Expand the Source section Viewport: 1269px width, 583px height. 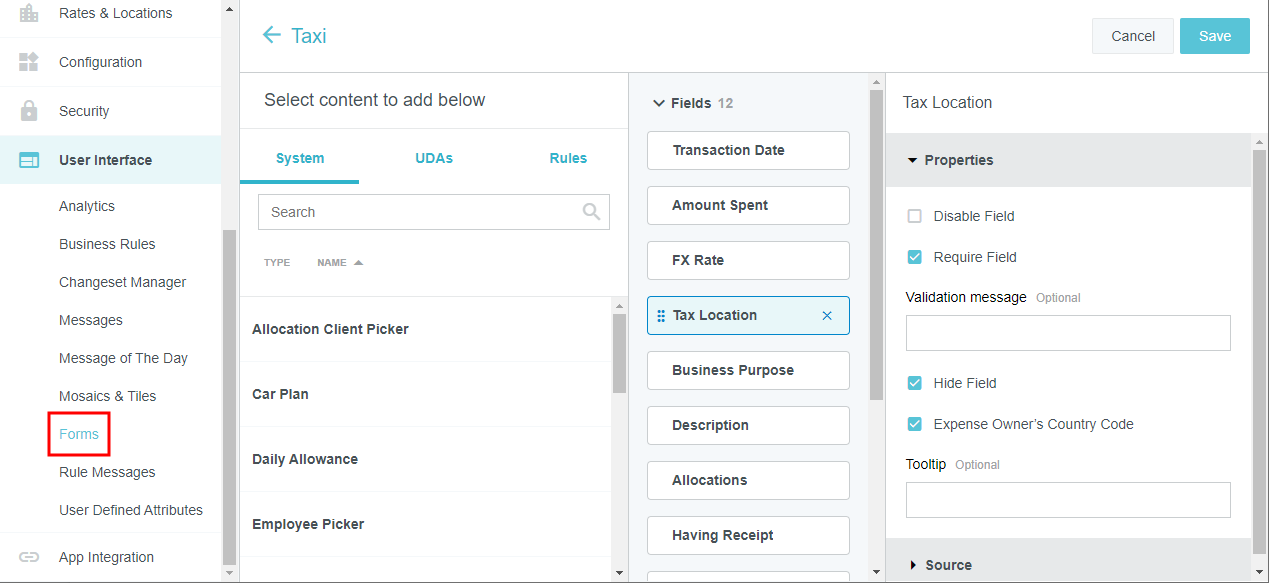click(913, 565)
